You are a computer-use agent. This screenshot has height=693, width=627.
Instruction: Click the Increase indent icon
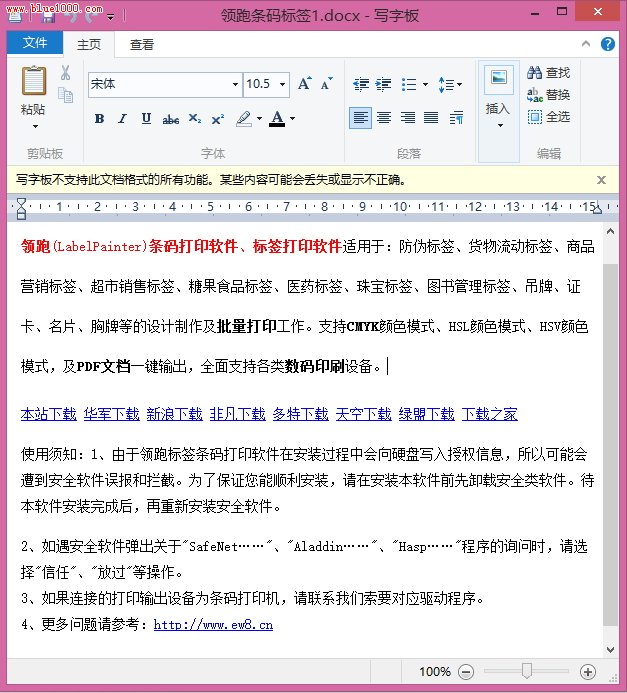point(383,84)
